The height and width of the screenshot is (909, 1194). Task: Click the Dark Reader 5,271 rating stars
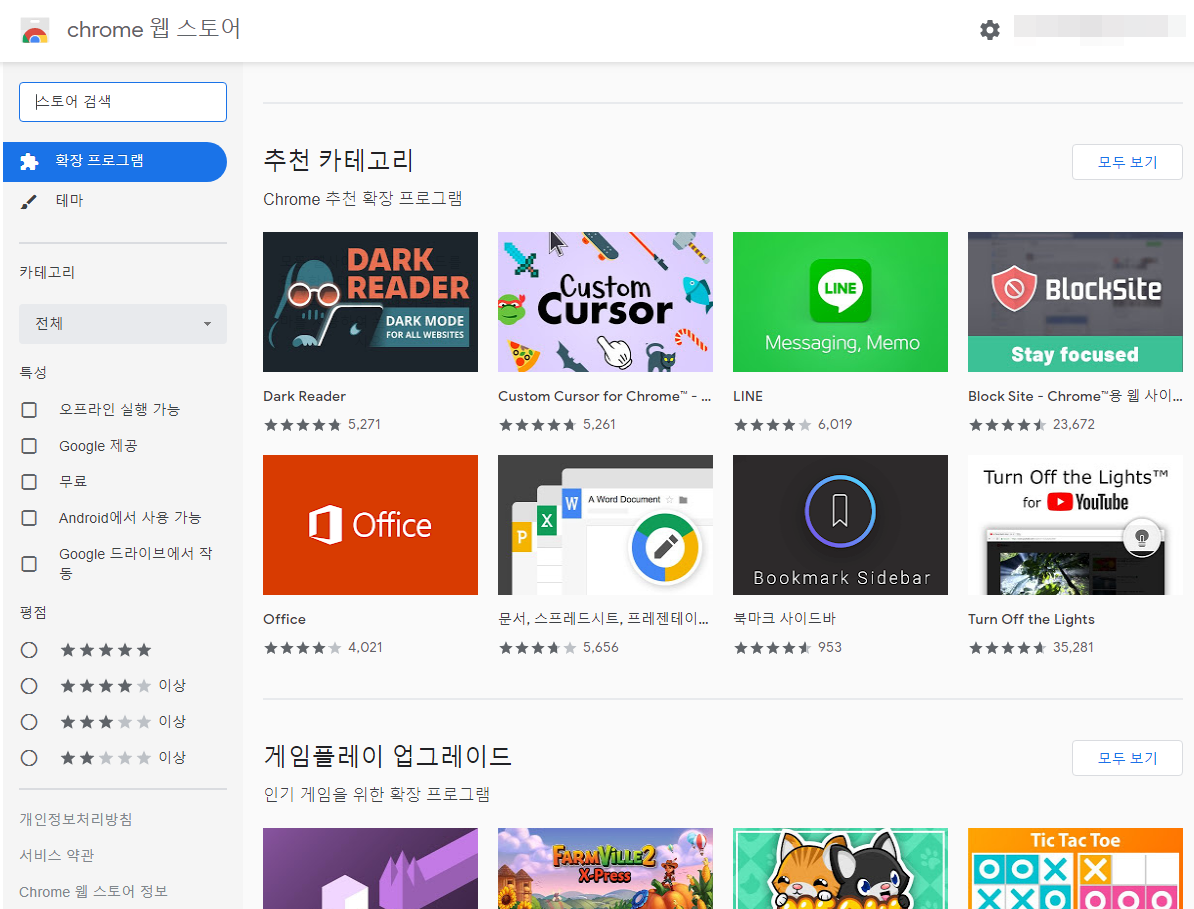302,425
